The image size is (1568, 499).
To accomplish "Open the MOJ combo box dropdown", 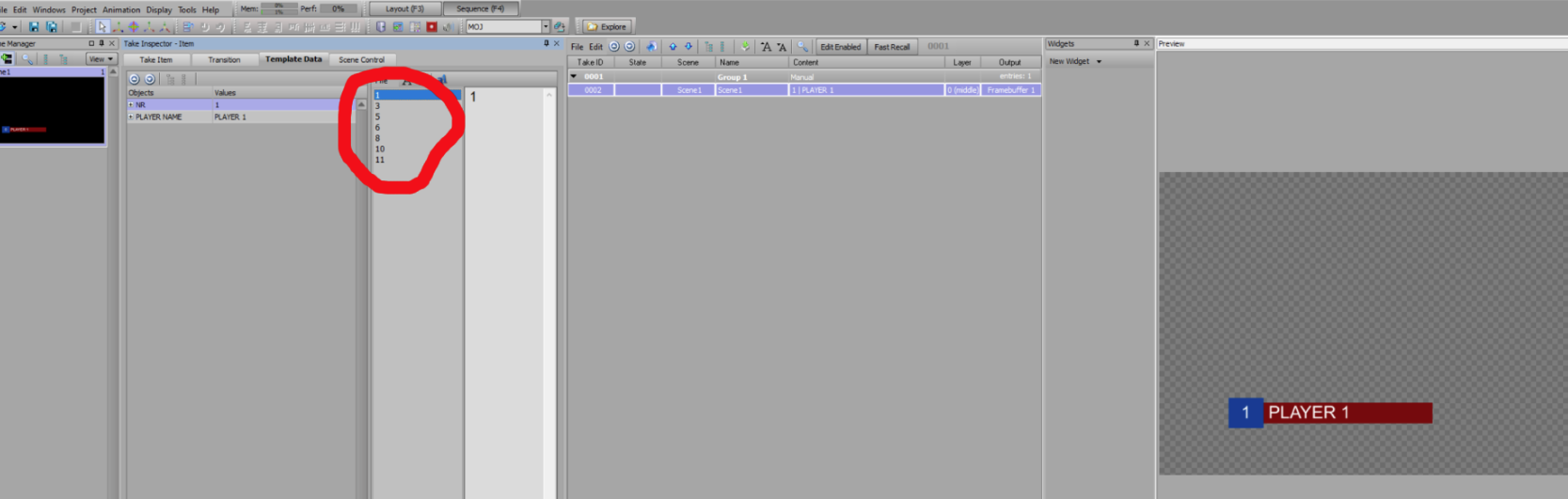I will point(546,27).
